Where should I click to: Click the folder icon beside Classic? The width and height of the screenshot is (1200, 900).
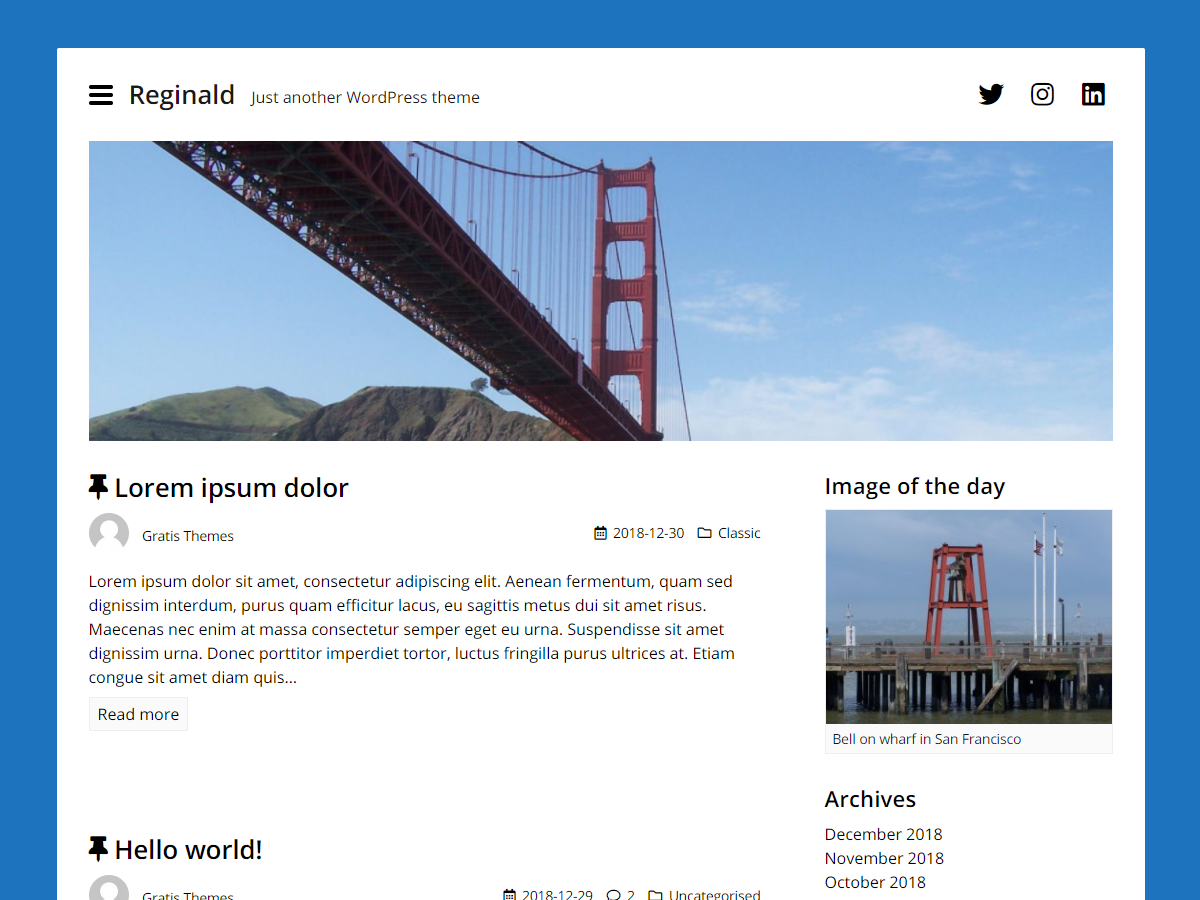point(704,533)
